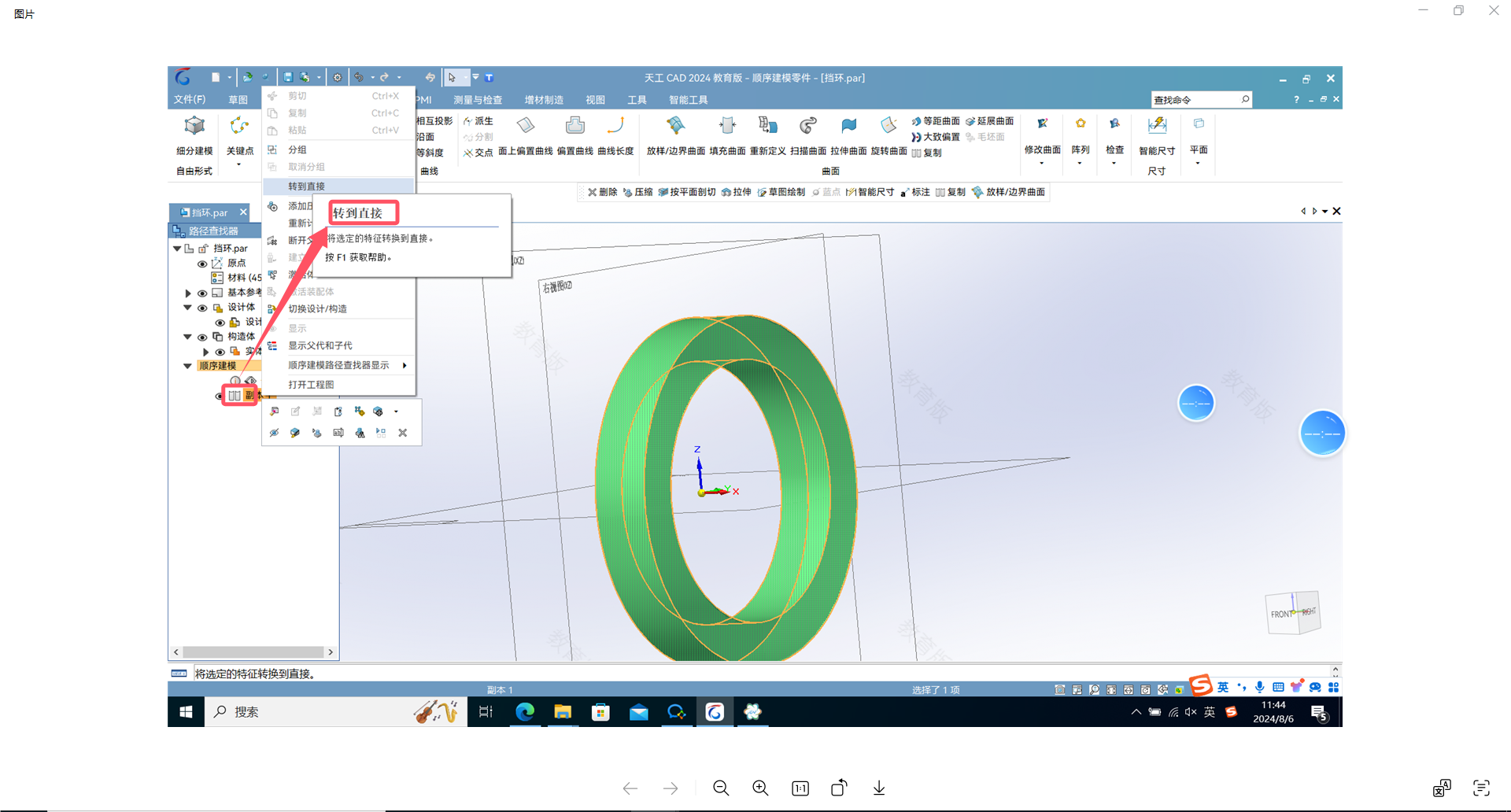The width and height of the screenshot is (1511, 812).
Task: Click the zoom out icon in image viewer
Action: (x=721, y=788)
